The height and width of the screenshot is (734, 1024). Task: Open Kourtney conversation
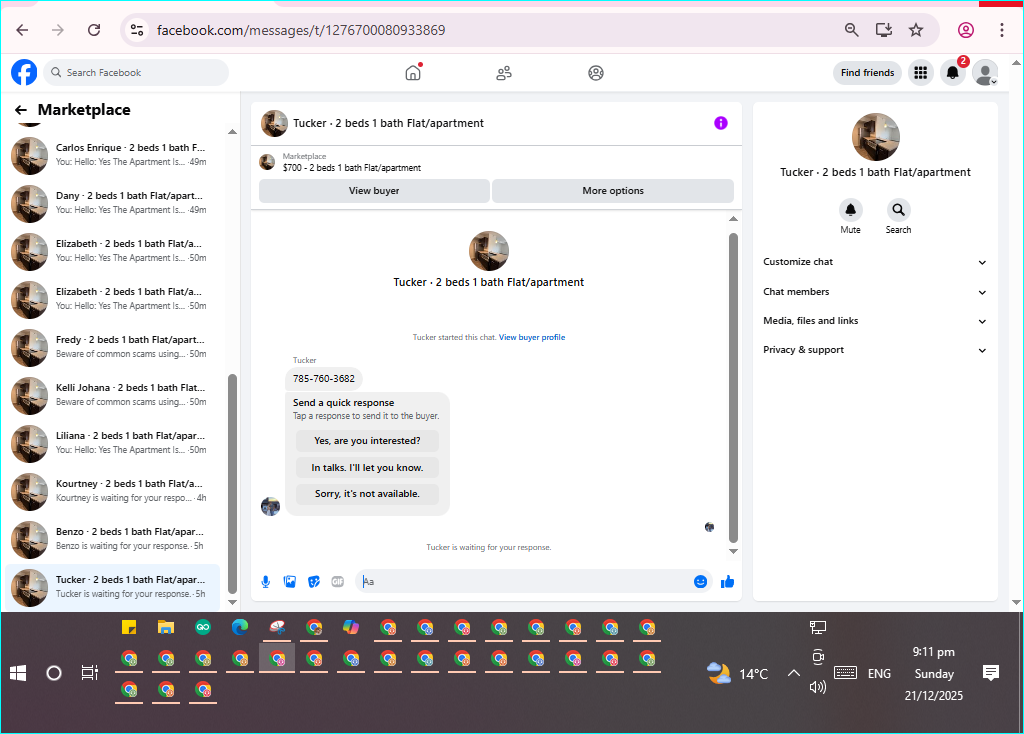112,491
